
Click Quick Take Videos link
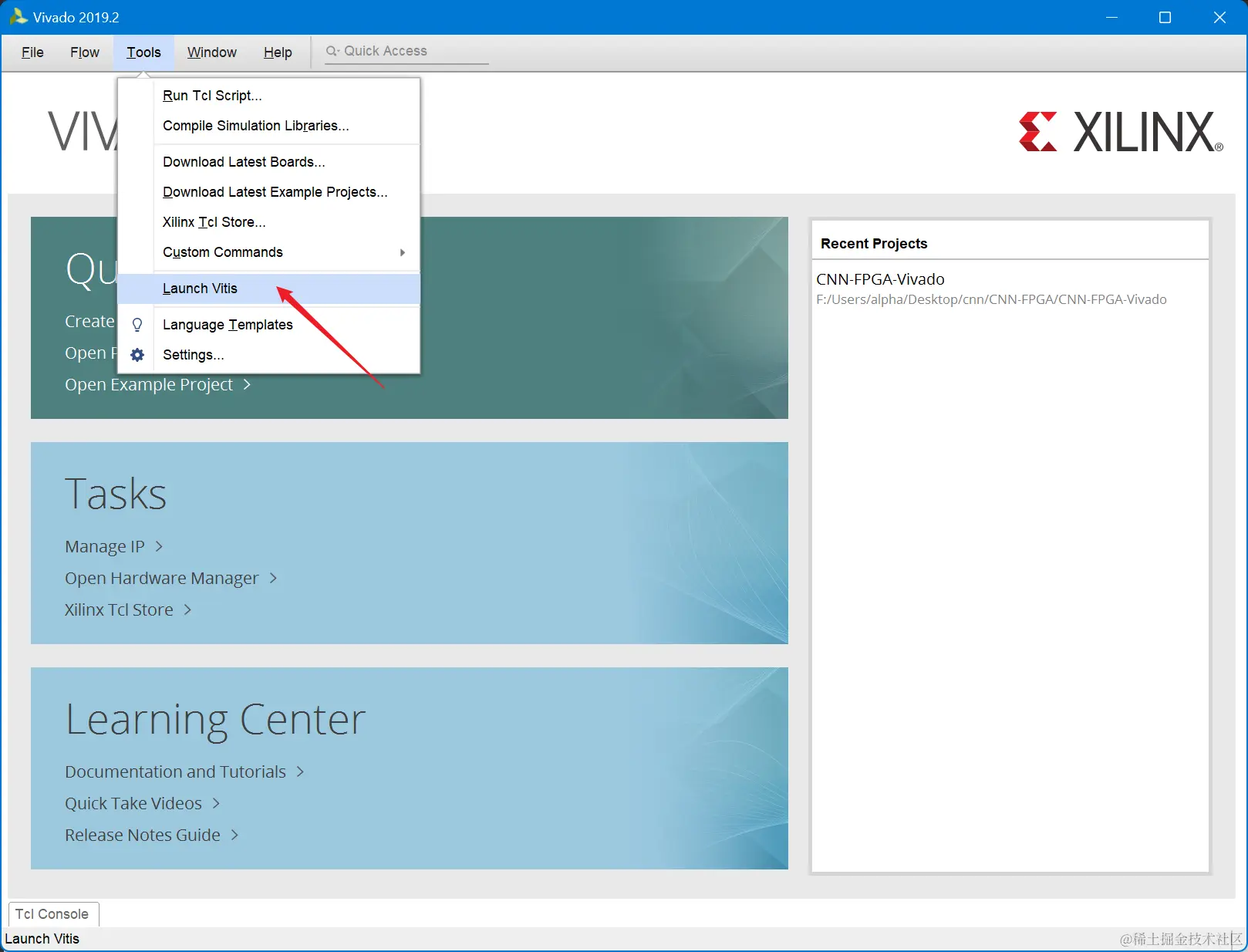pyautogui.click(x=133, y=803)
